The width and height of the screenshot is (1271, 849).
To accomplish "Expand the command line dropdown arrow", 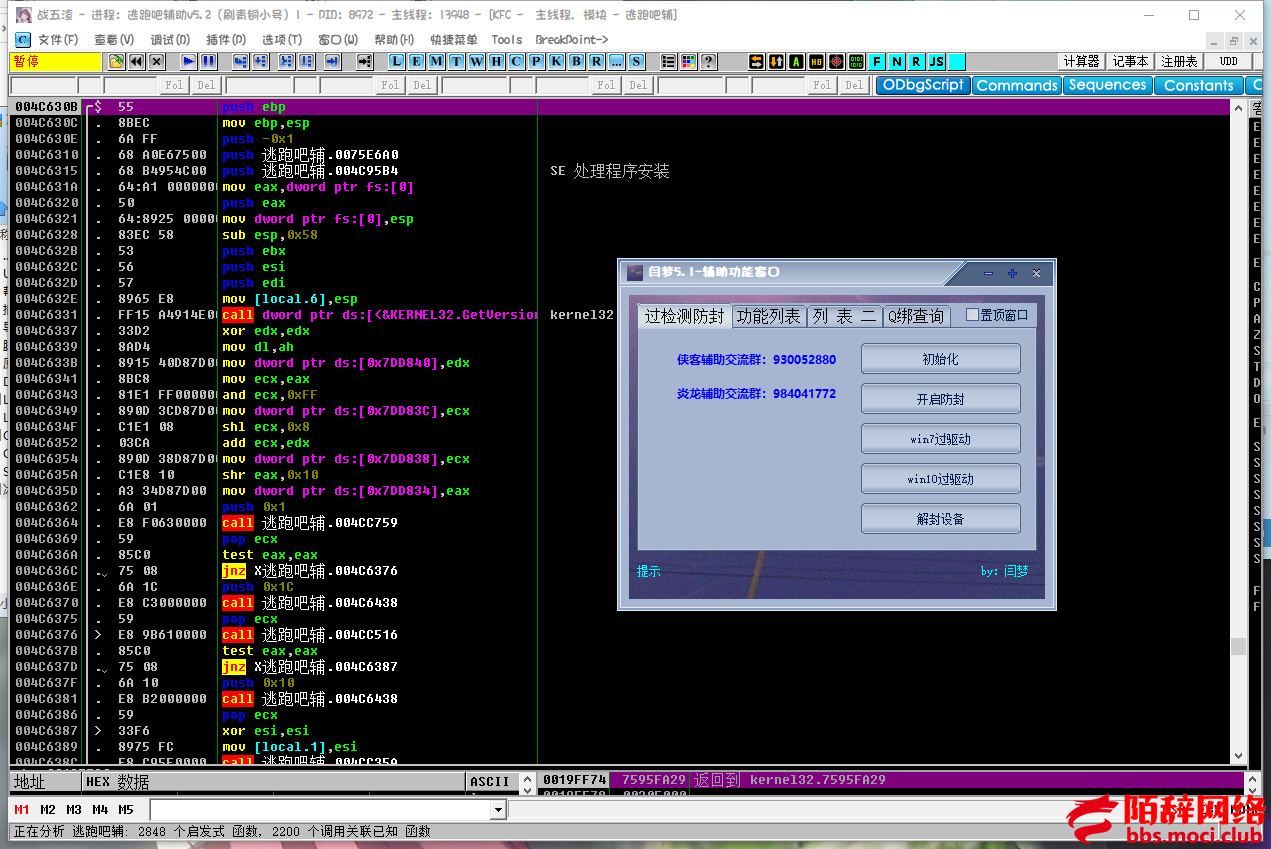I will pos(498,810).
